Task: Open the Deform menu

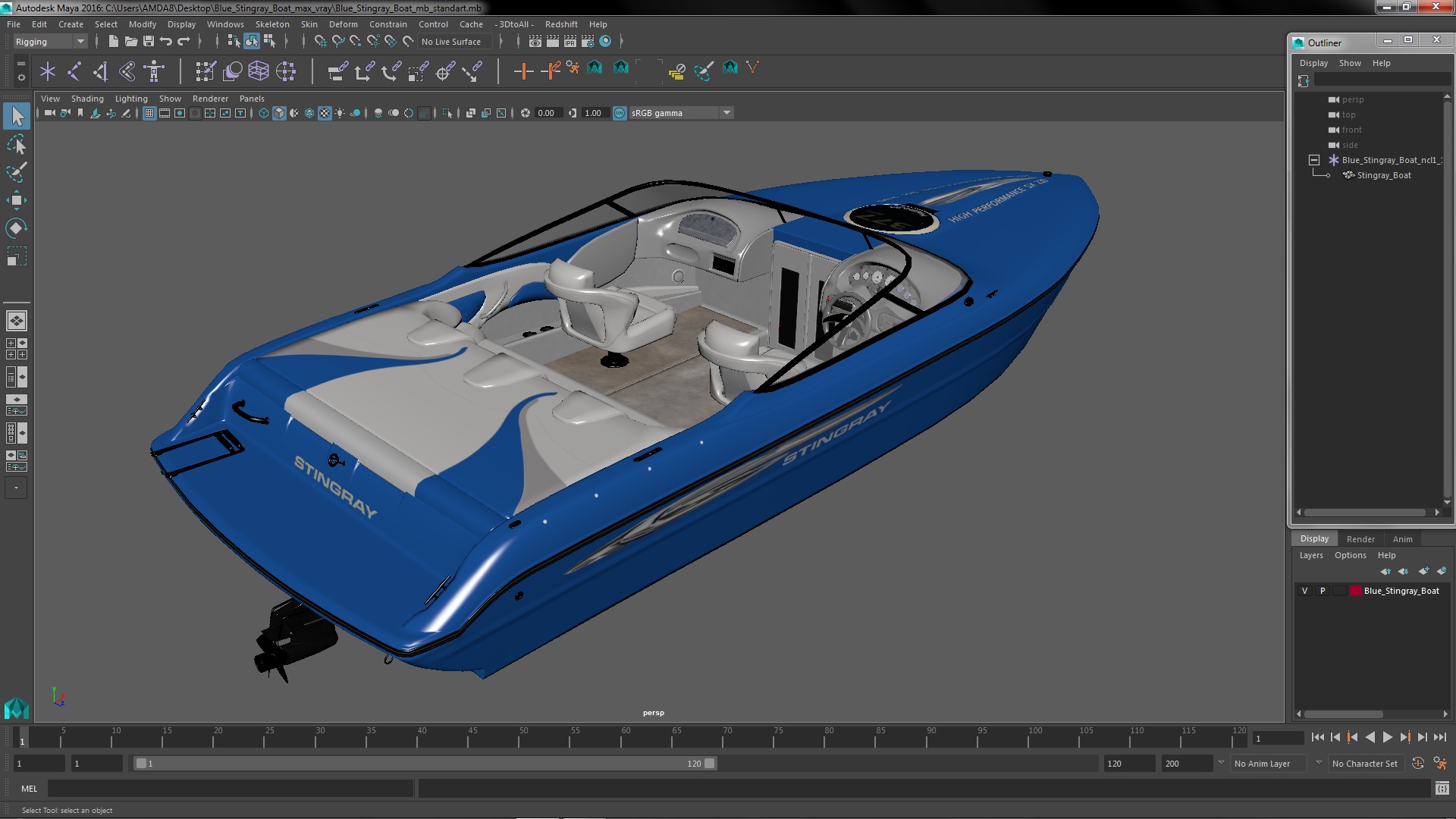Action: [x=343, y=24]
